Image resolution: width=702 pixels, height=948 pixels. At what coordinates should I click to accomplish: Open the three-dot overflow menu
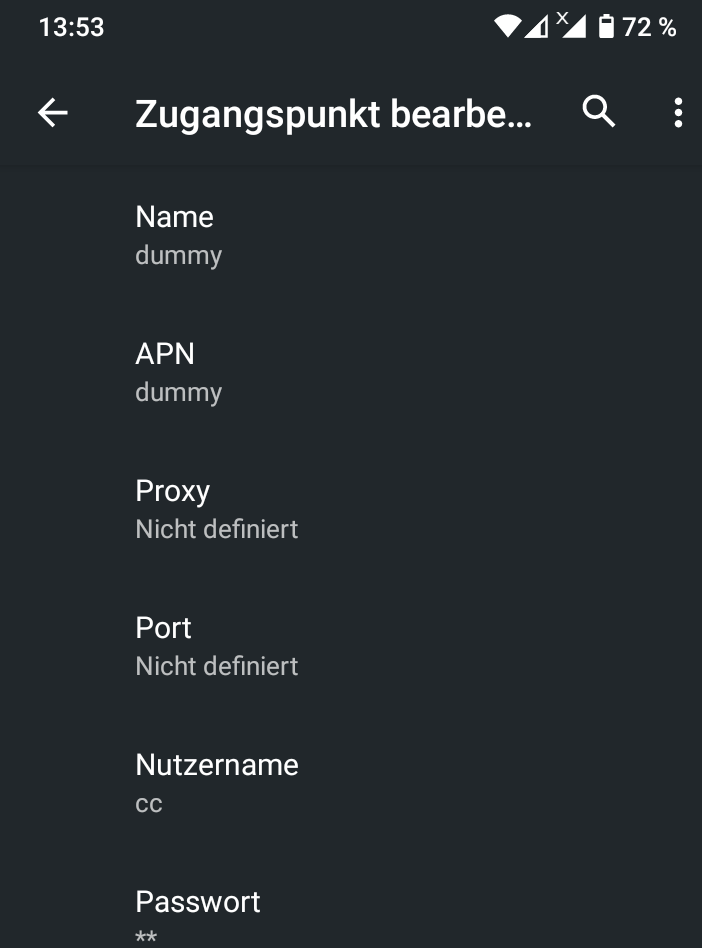(678, 113)
